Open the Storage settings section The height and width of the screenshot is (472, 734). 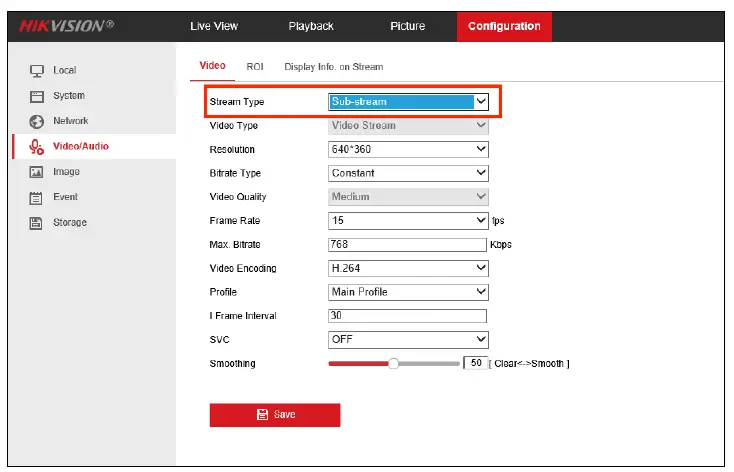click(x=70, y=222)
